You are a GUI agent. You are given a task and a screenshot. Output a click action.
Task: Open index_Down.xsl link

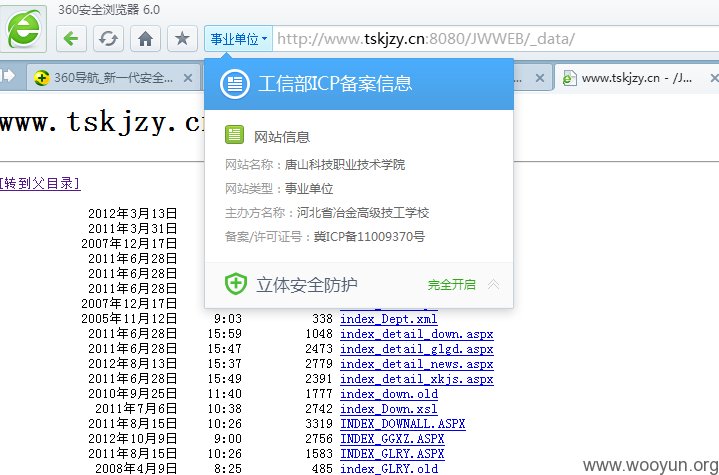coord(388,409)
